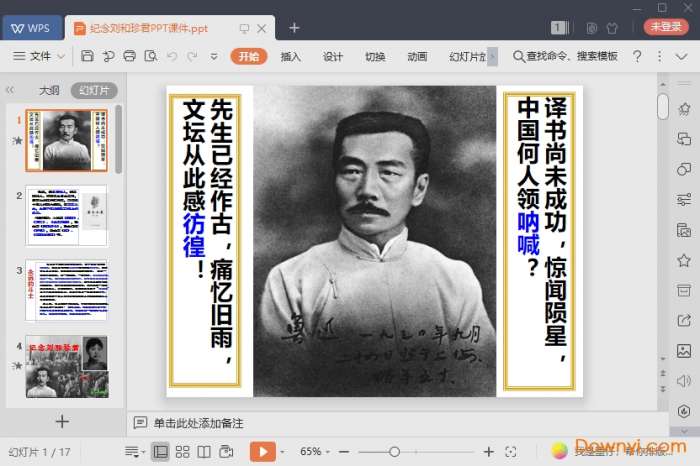The height and width of the screenshot is (466, 700).
Task: Click the print preview icon
Action: coord(150,57)
